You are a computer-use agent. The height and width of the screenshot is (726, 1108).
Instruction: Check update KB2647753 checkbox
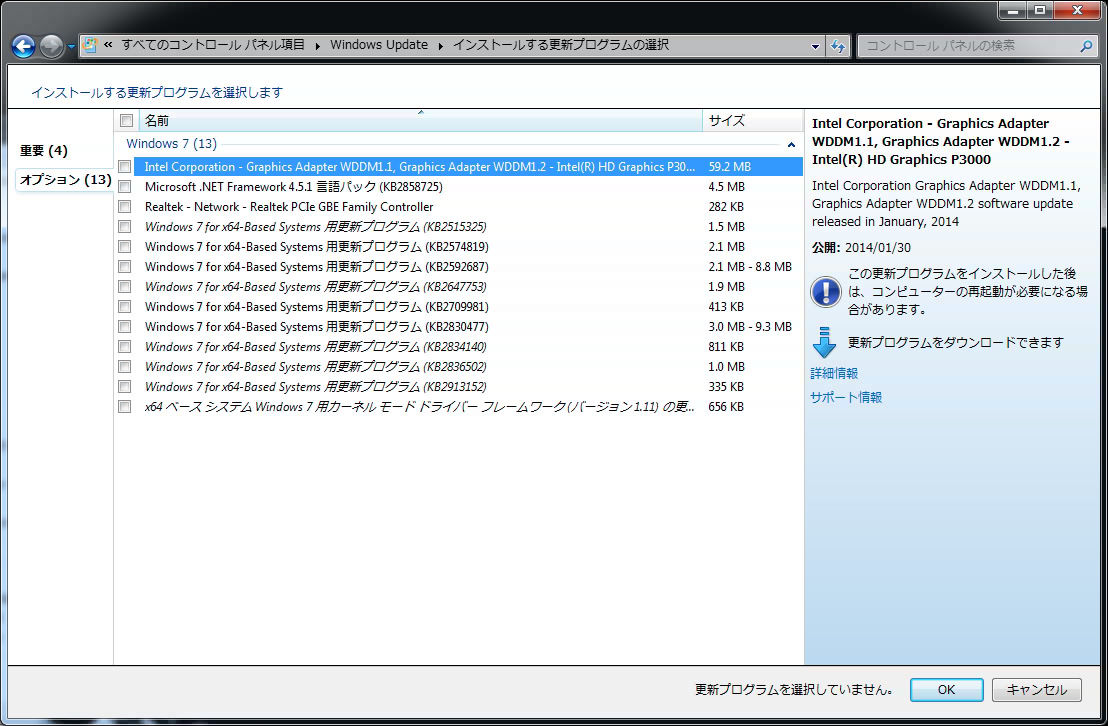125,287
